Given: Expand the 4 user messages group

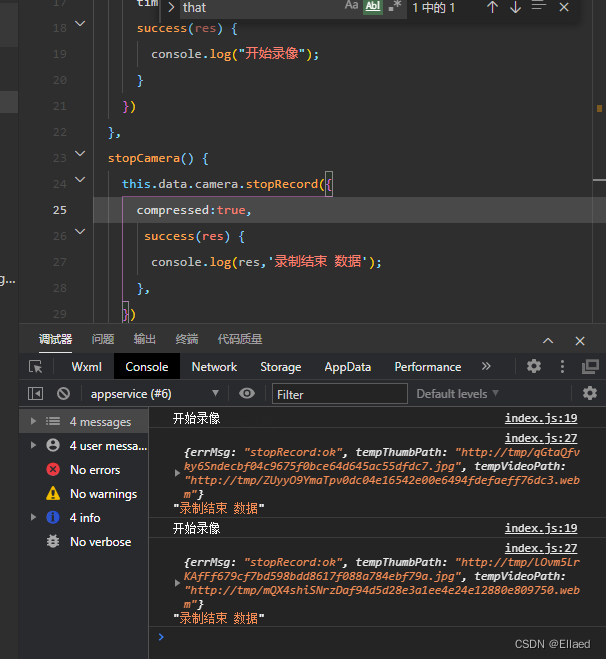Looking at the screenshot, I should tap(33, 445).
